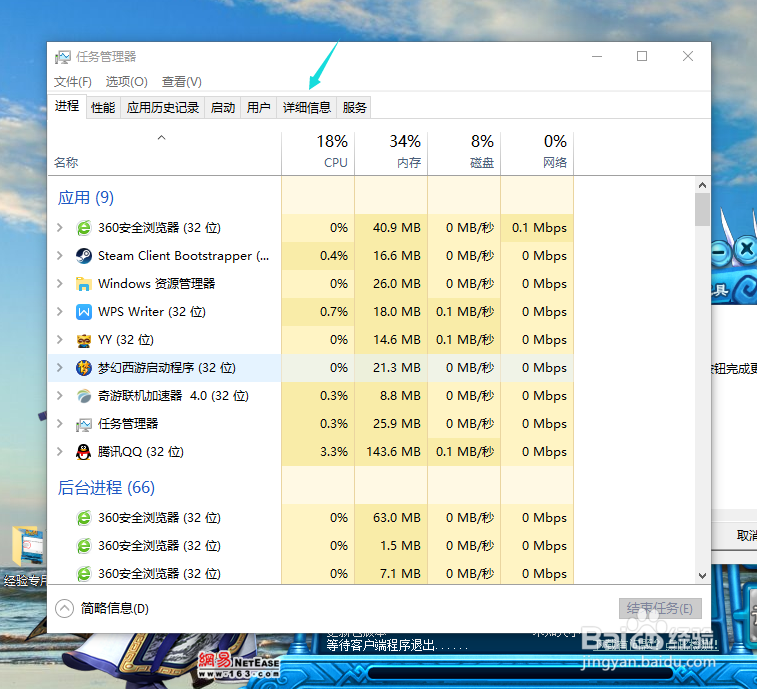The width and height of the screenshot is (757, 689).
Task: Switch to the 服务 tab
Action: pos(354,107)
